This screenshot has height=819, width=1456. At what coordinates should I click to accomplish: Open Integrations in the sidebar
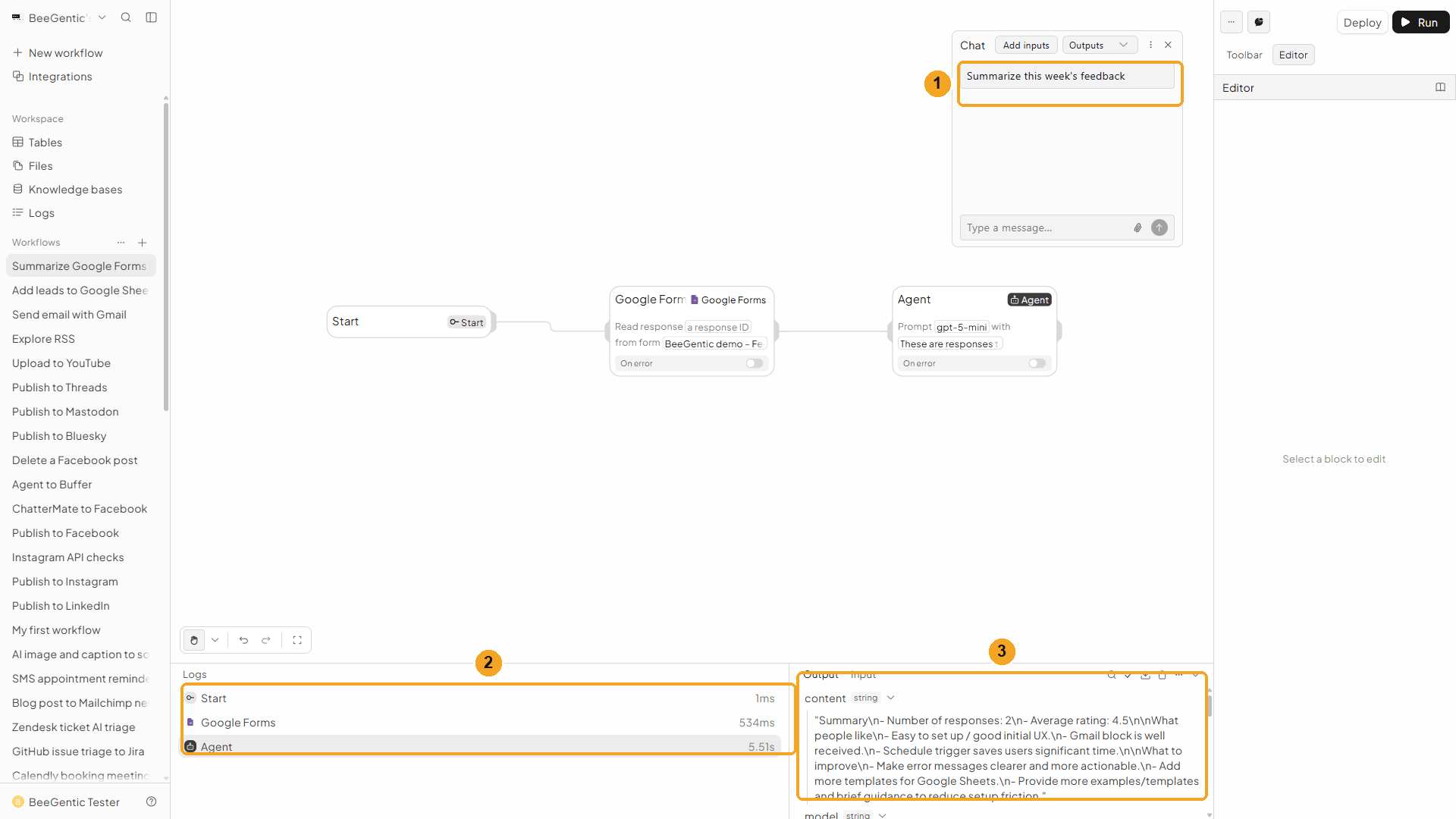(80, 76)
